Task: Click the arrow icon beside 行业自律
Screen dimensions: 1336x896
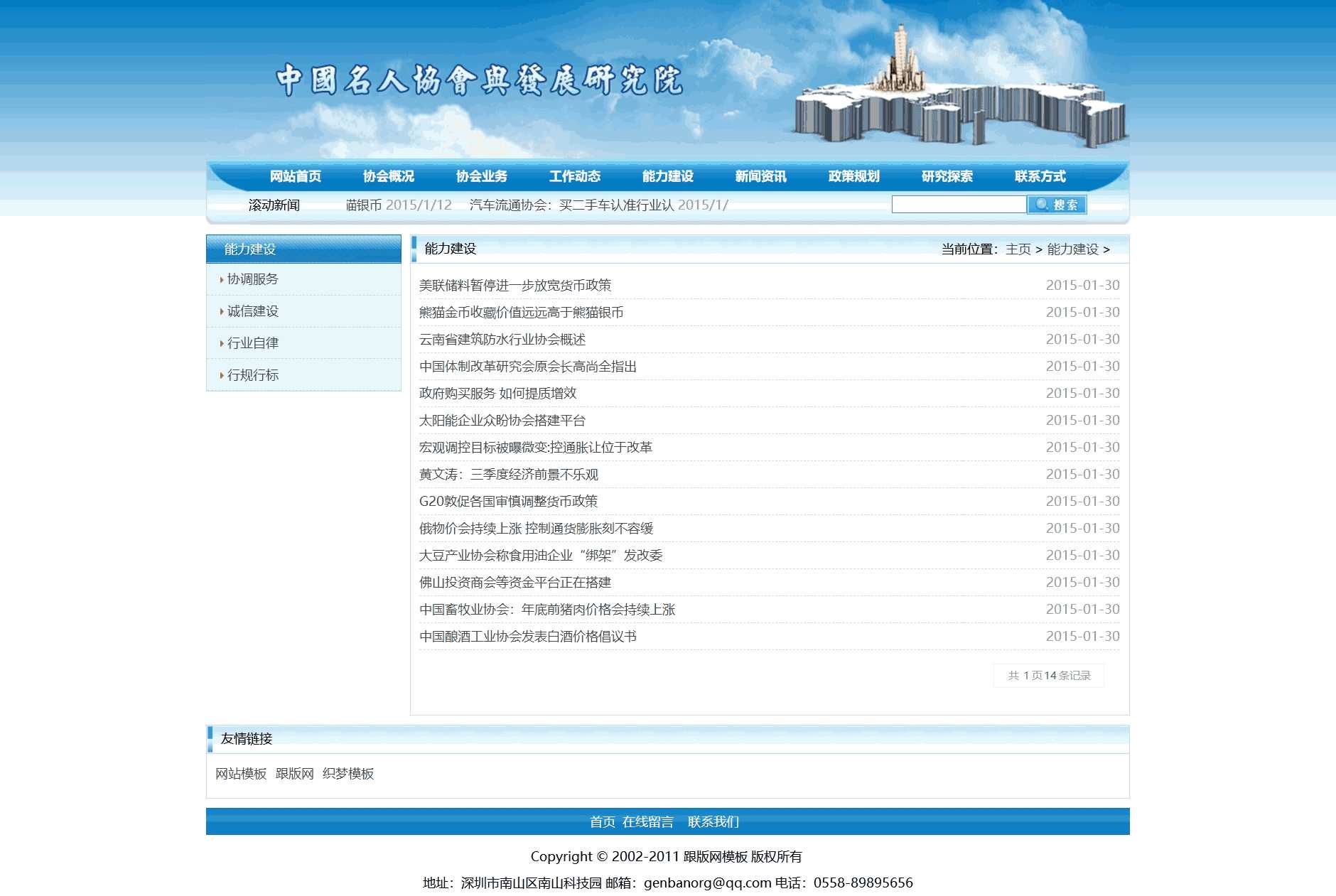Action: pyautogui.click(x=220, y=342)
